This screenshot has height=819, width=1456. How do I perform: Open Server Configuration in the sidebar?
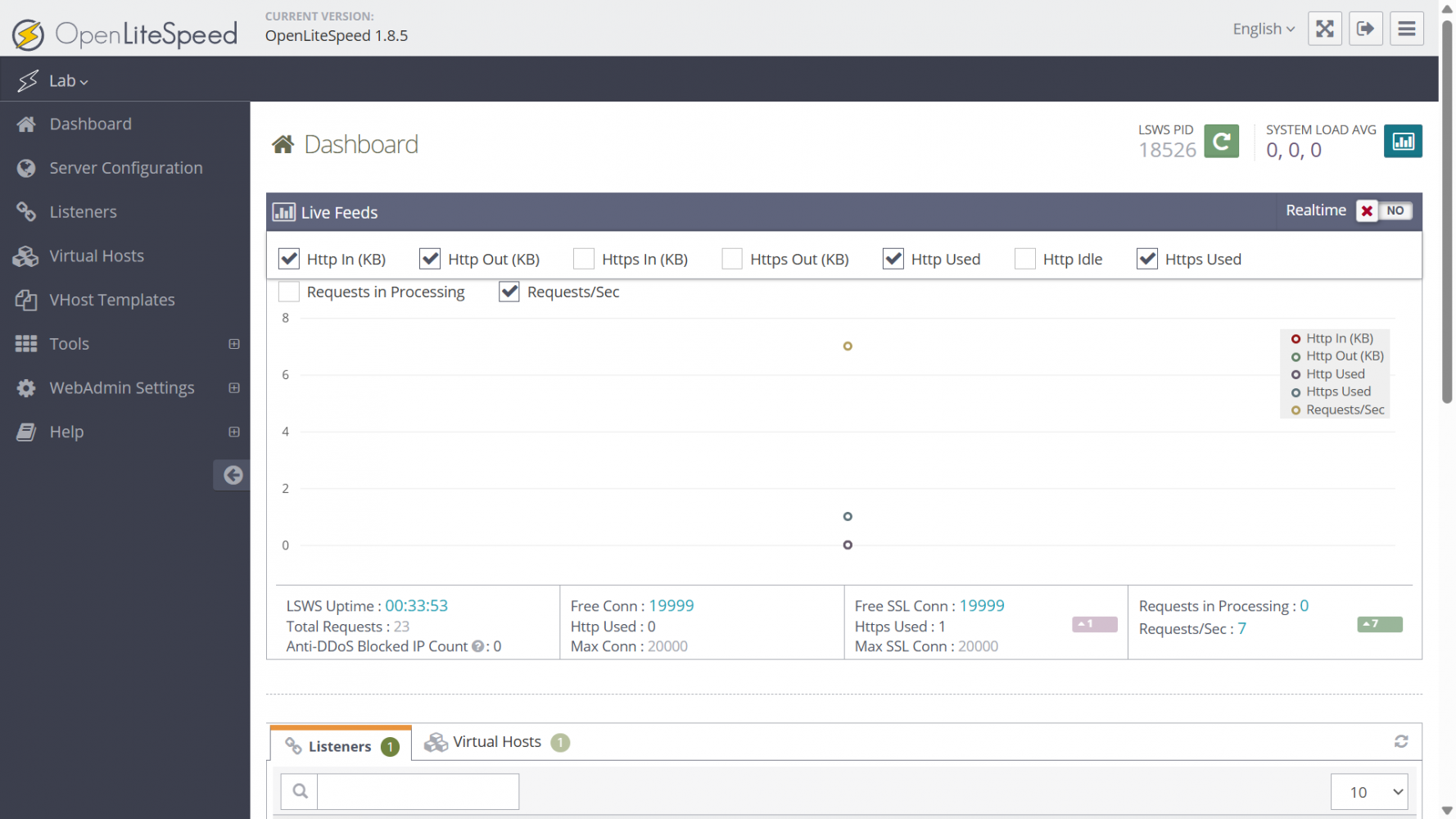pos(125,168)
